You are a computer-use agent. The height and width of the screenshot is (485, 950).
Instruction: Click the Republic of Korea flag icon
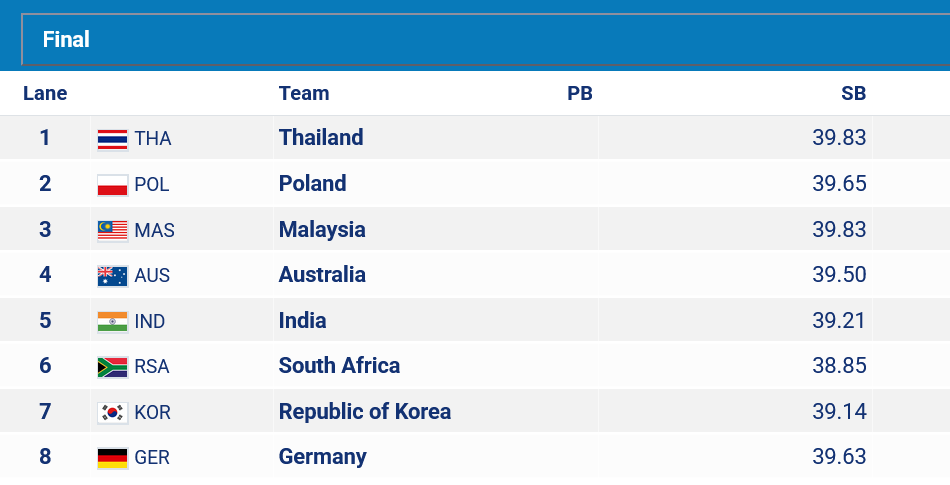(113, 412)
